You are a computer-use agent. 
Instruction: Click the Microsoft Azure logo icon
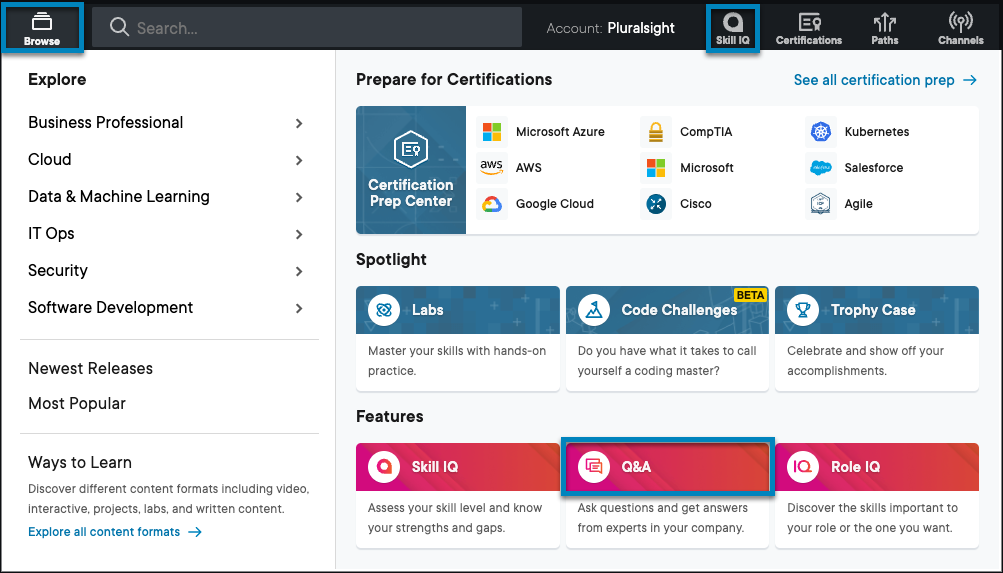(x=492, y=132)
